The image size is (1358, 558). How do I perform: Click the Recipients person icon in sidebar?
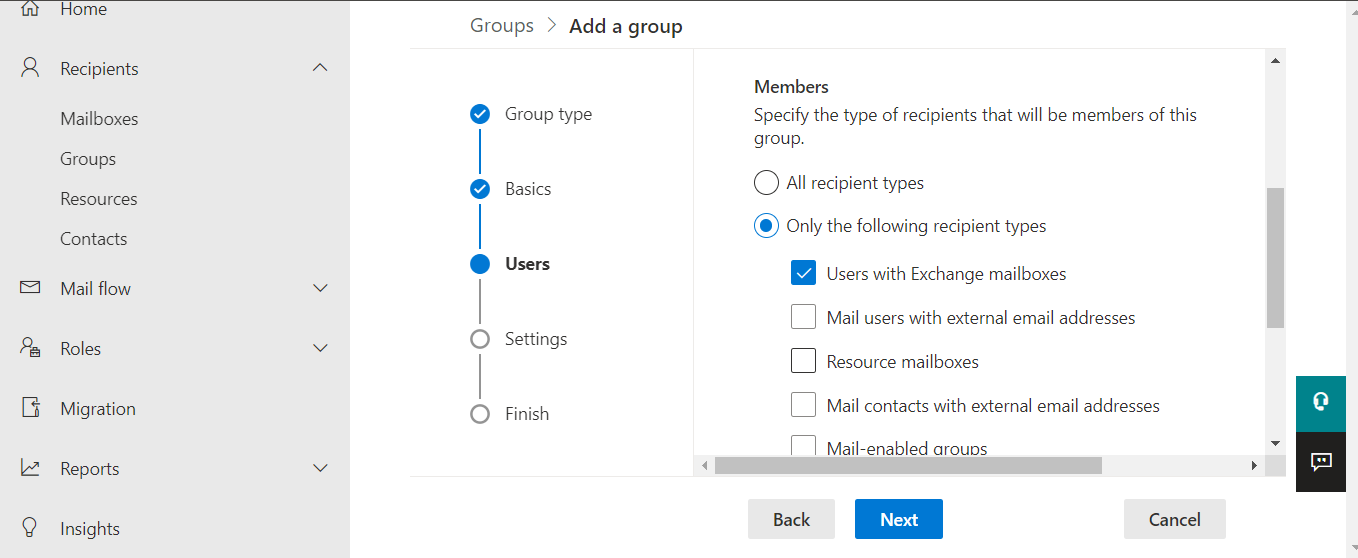pos(30,68)
